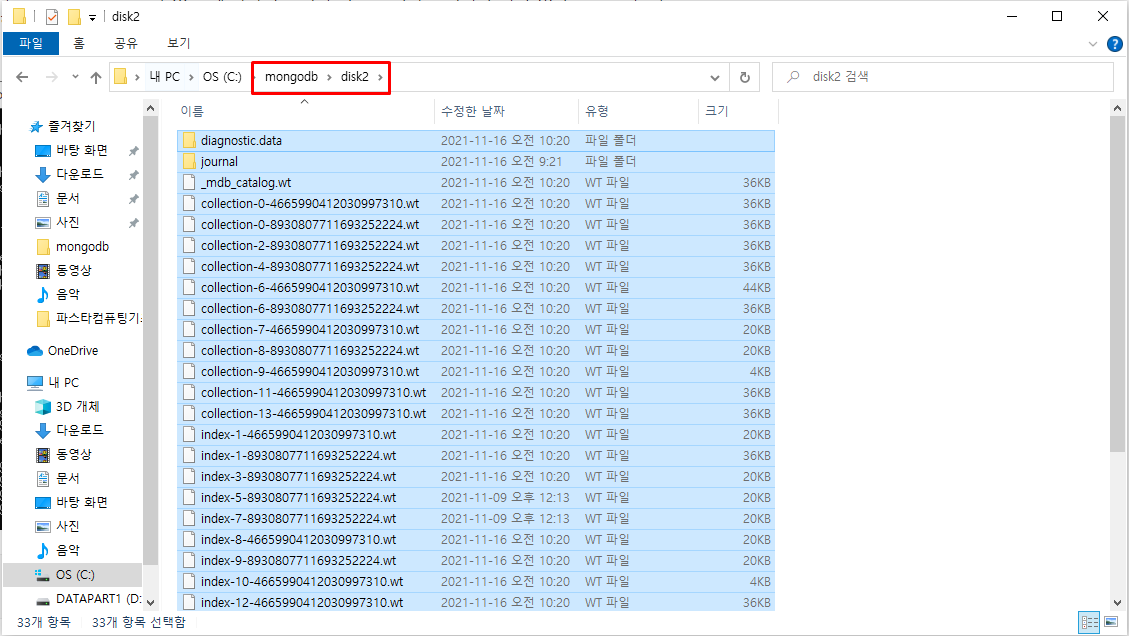
Task: Select pinned 사진 under 즐겨찾기
Action: 68,222
